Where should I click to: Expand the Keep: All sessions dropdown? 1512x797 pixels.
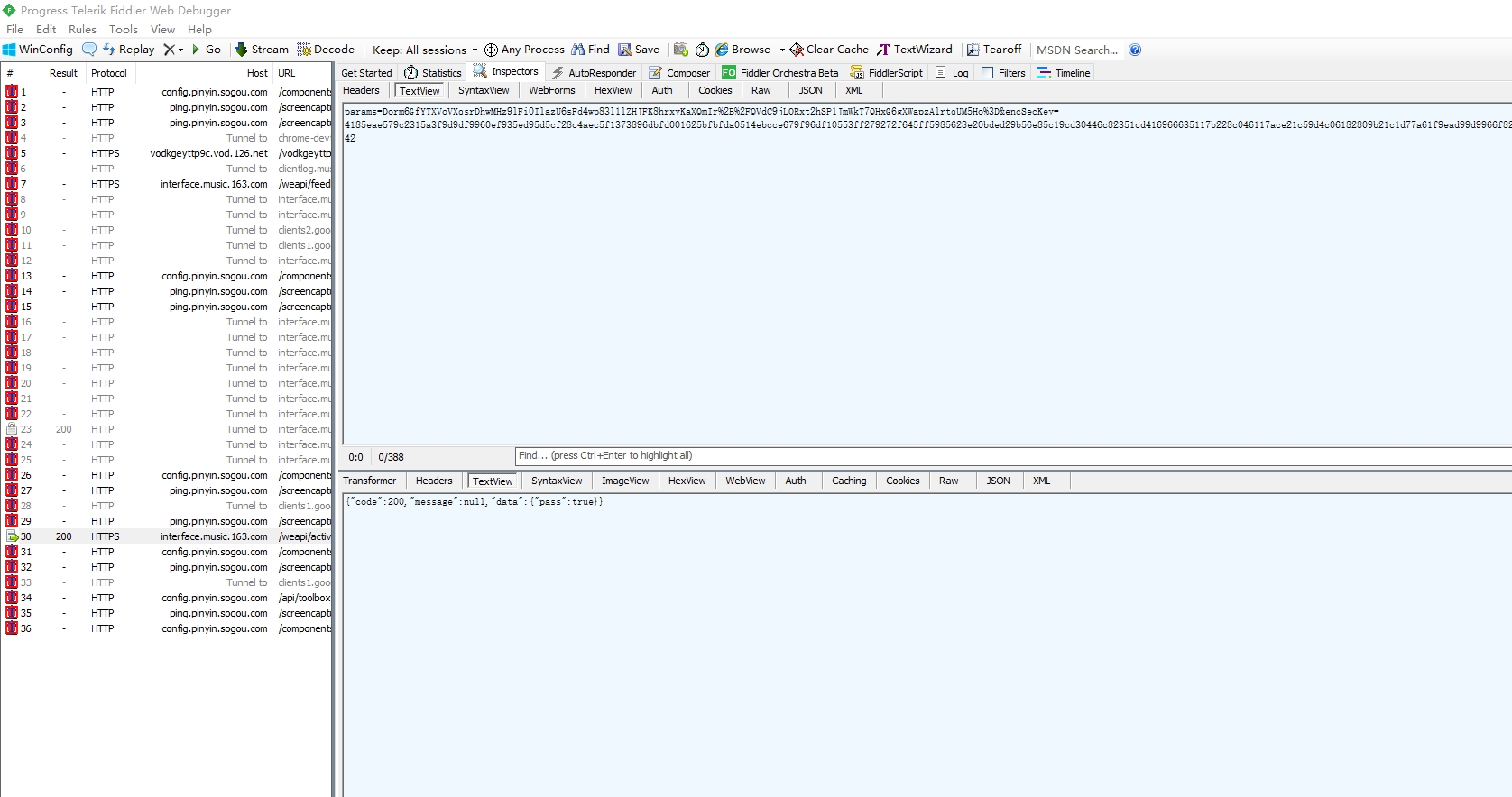pos(425,50)
